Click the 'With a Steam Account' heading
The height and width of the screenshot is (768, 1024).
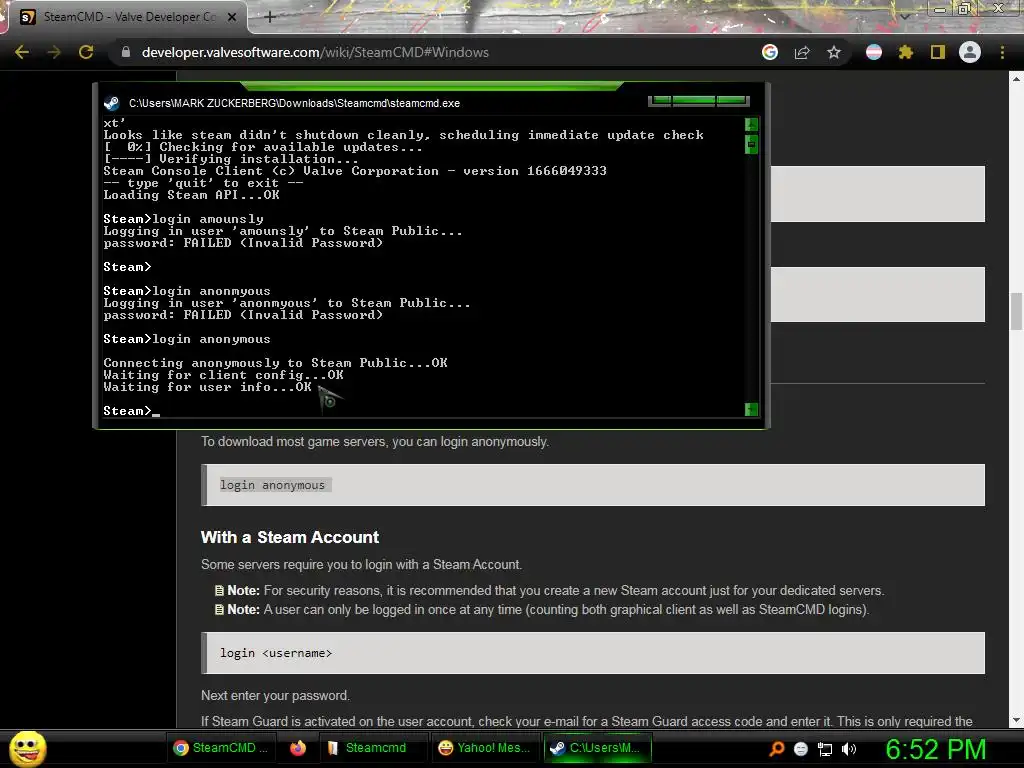[289, 537]
